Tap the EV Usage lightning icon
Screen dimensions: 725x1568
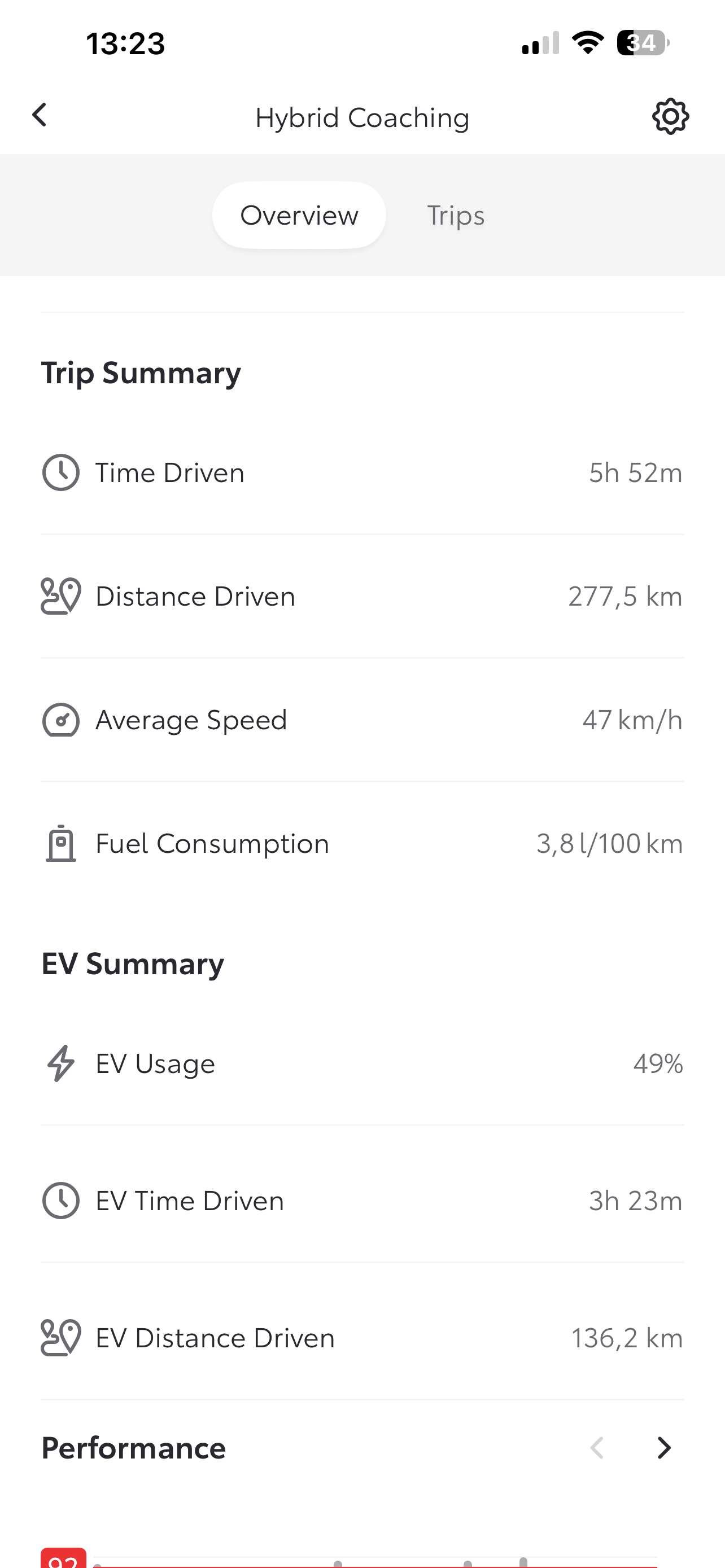coord(61,1063)
